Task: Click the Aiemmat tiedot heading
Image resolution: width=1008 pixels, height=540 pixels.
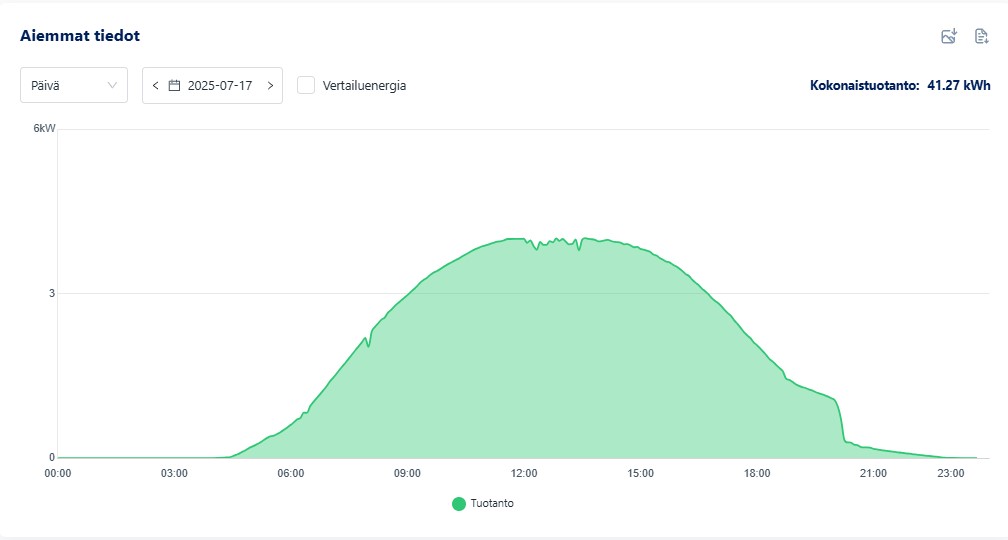Action: point(80,36)
